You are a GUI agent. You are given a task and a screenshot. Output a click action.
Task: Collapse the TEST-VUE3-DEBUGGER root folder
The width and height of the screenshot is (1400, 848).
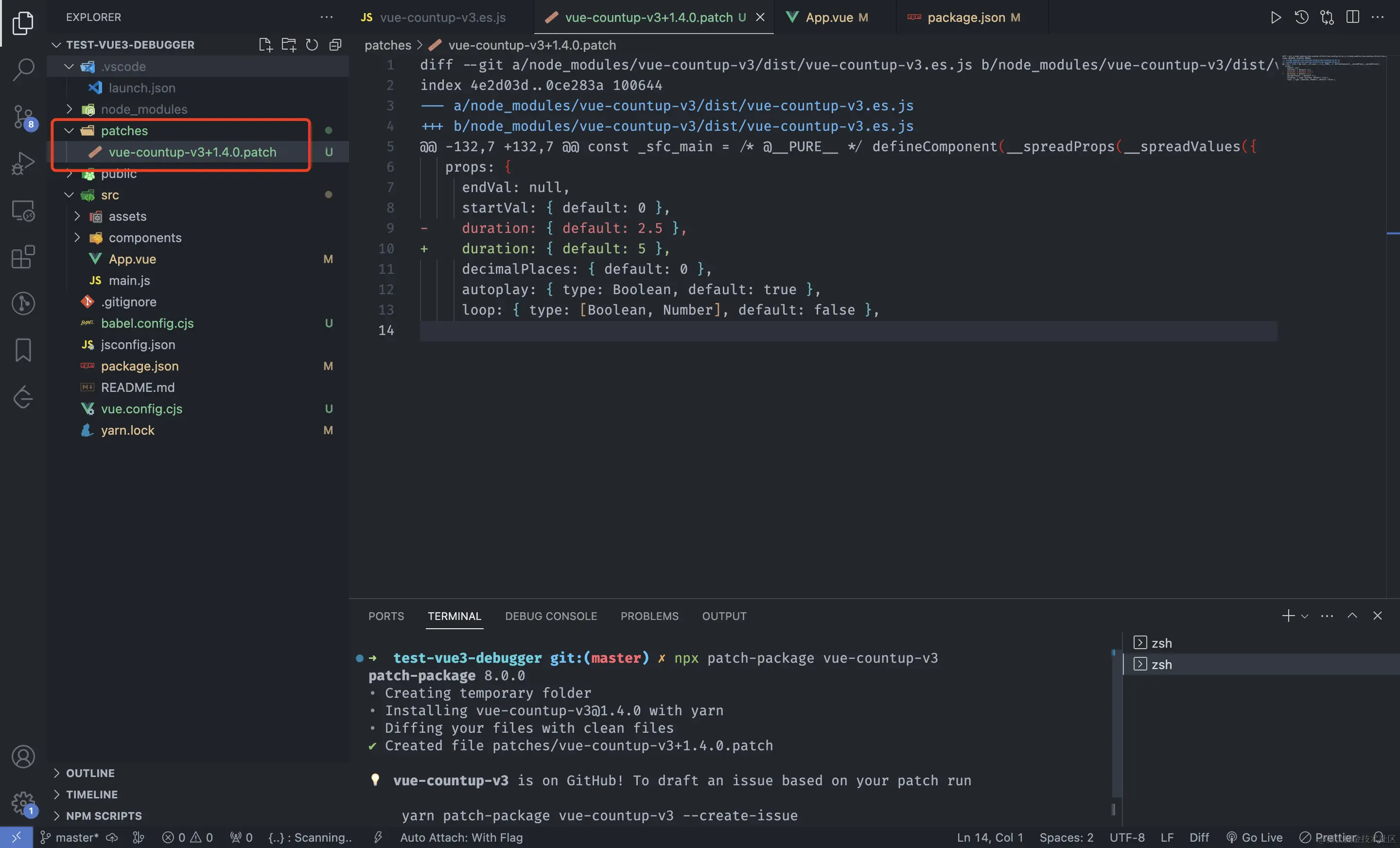pos(56,45)
